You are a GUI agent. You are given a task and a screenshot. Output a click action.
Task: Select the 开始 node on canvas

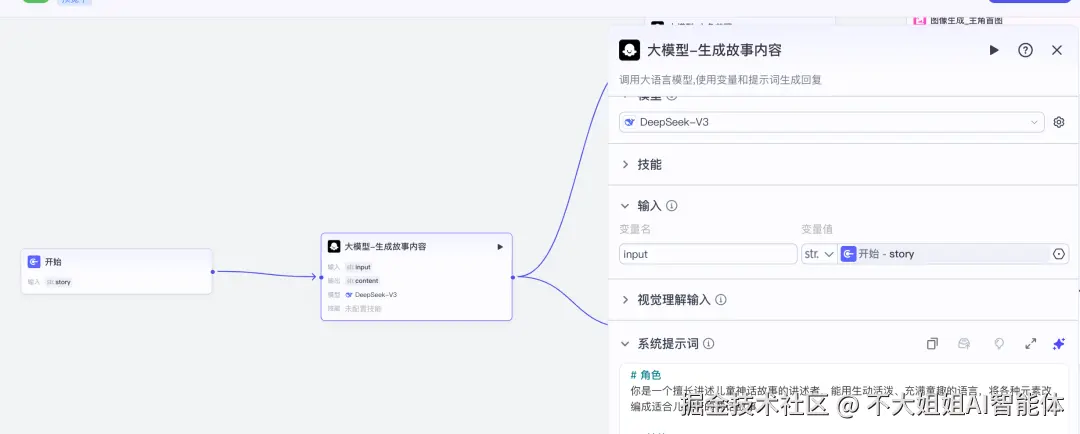point(116,271)
